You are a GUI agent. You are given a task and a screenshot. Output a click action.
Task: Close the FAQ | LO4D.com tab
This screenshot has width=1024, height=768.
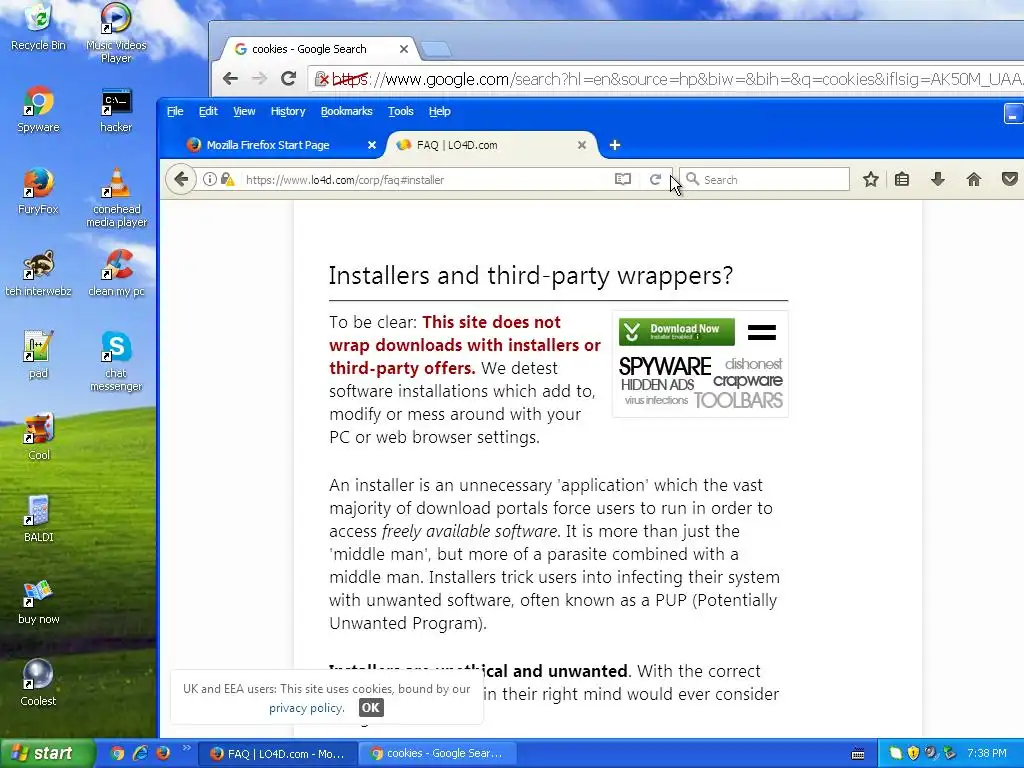coord(582,145)
